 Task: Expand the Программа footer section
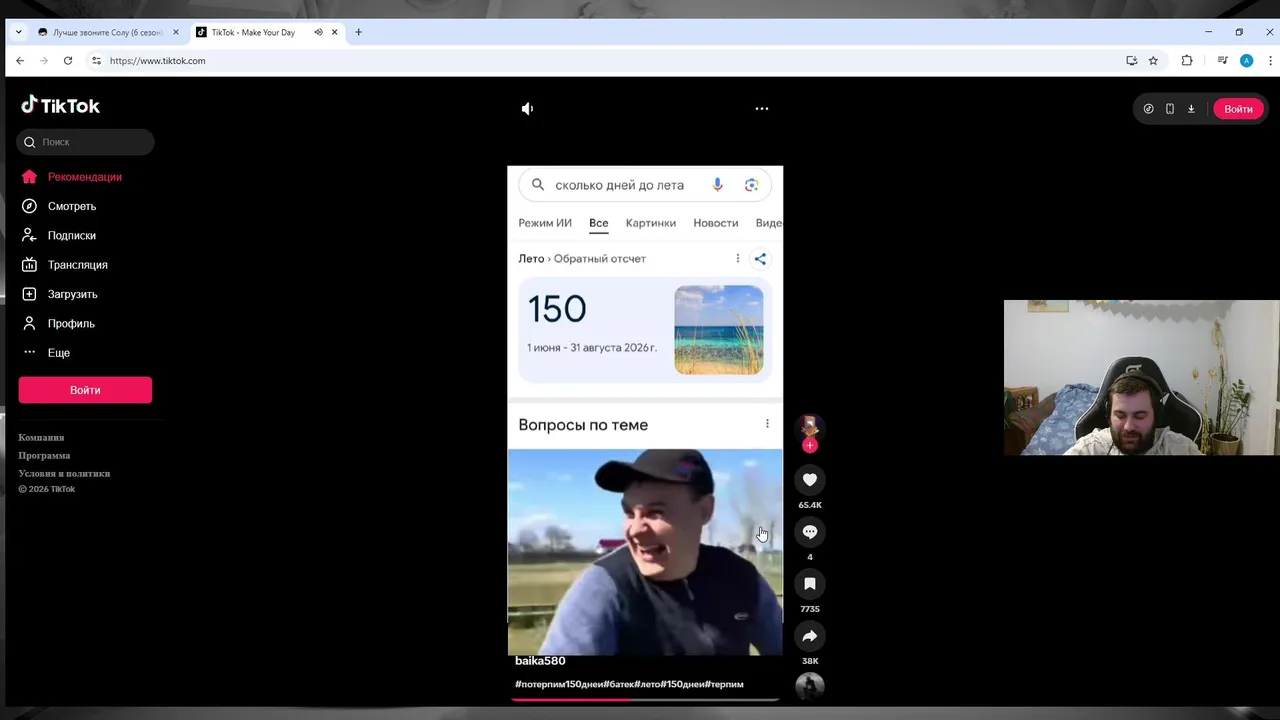[44, 455]
